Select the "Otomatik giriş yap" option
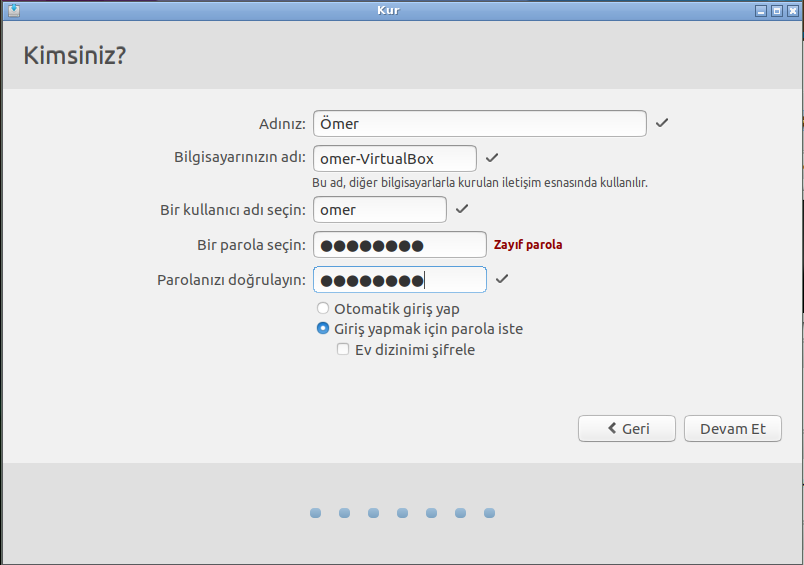 (x=323, y=309)
